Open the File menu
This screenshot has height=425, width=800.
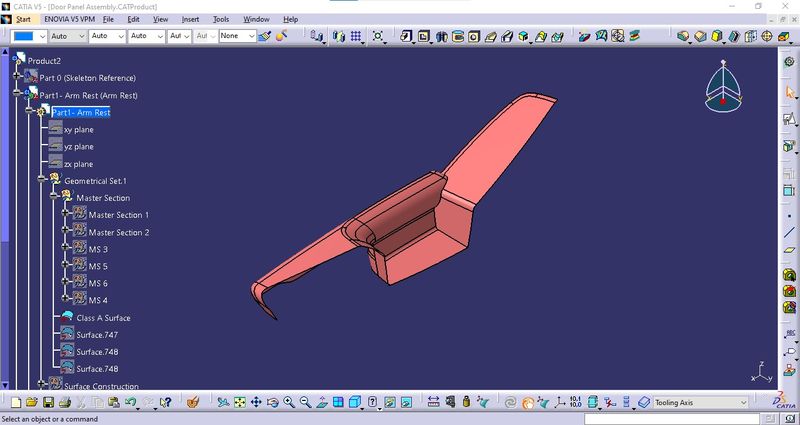(108, 19)
